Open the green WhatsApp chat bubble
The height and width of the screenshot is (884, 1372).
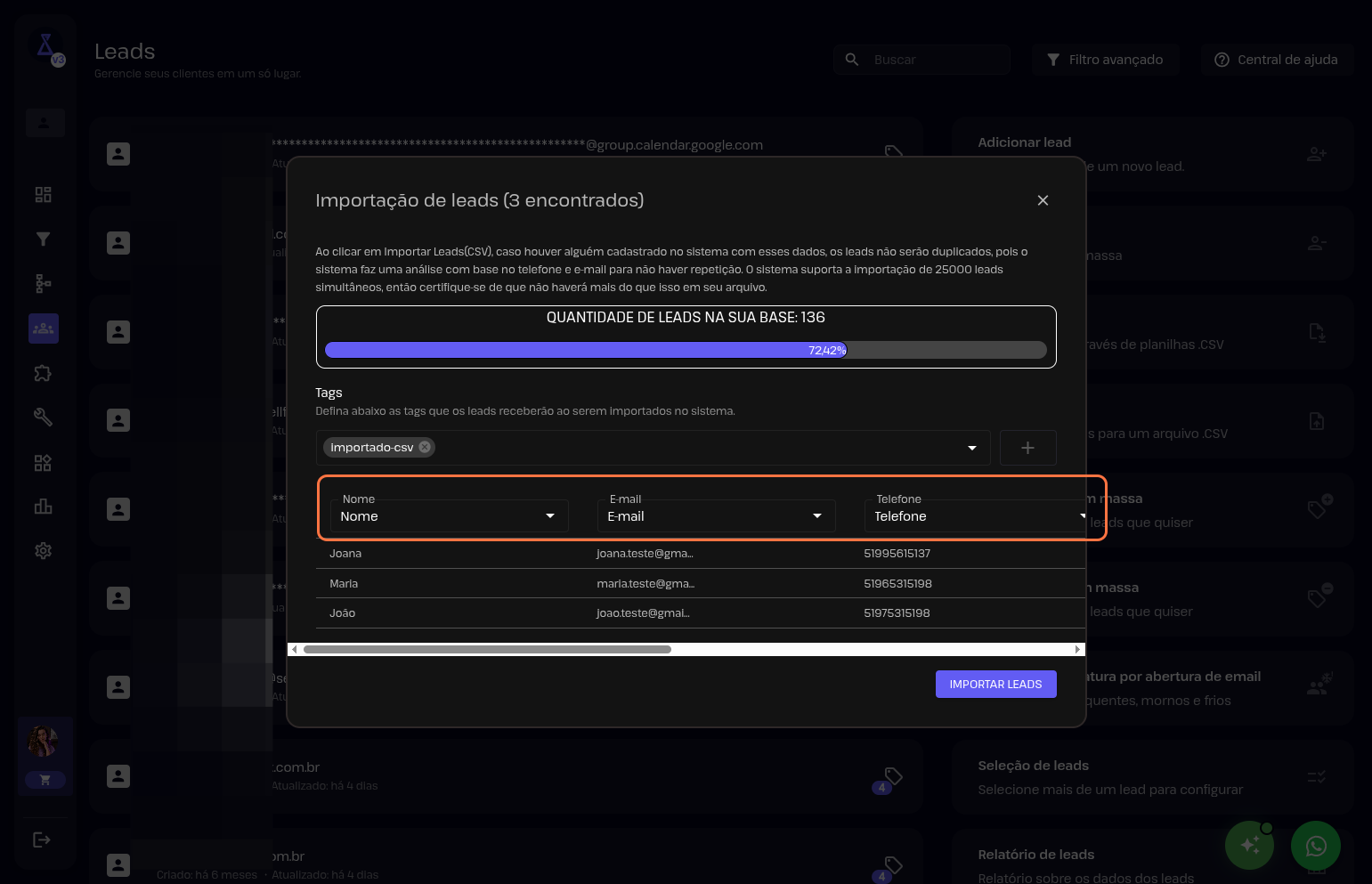coord(1315,846)
